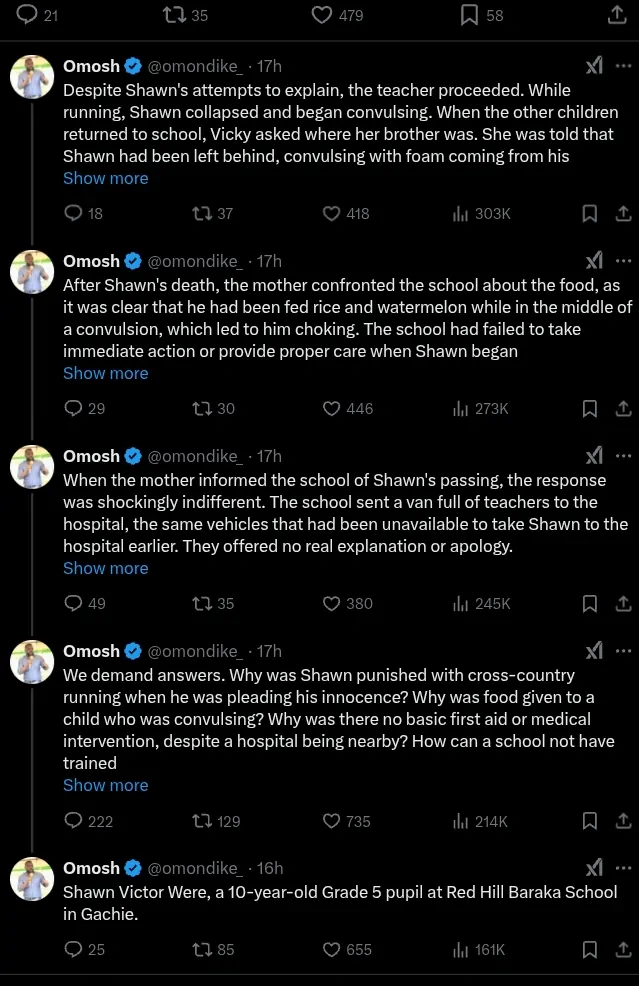The width and height of the screenshot is (639, 986).
Task: Open Grok icon on the 16h tweet
Action: click(594, 868)
